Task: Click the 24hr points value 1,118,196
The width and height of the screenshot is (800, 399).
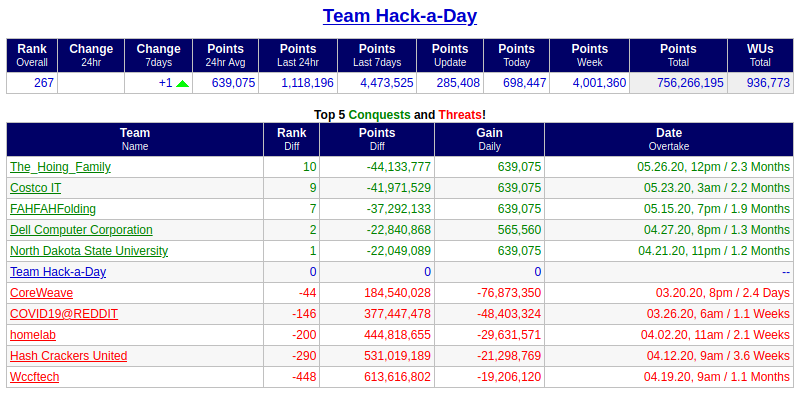Action: click(308, 83)
